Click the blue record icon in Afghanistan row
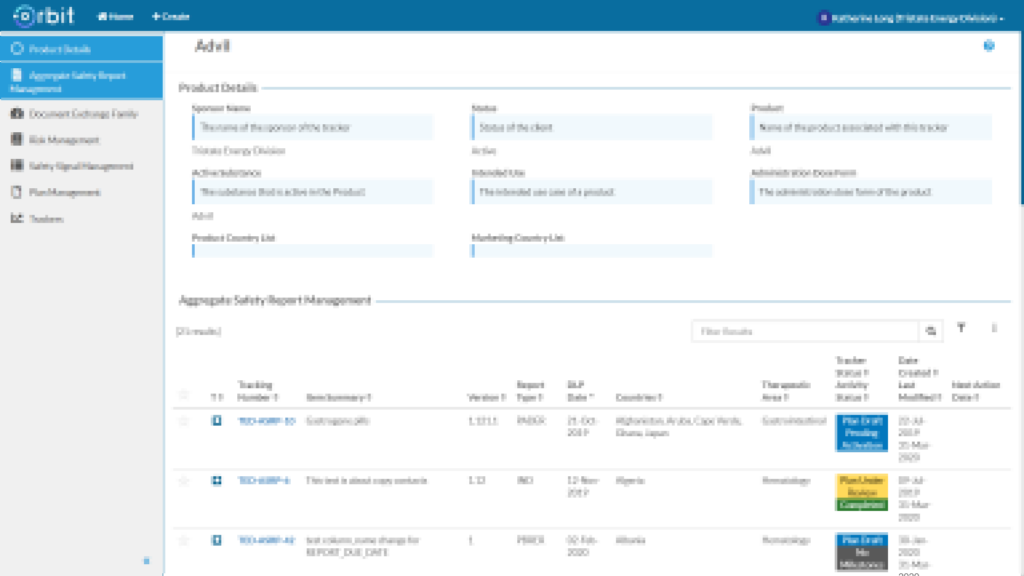Screen dimensions: 1024x576 [216, 421]
